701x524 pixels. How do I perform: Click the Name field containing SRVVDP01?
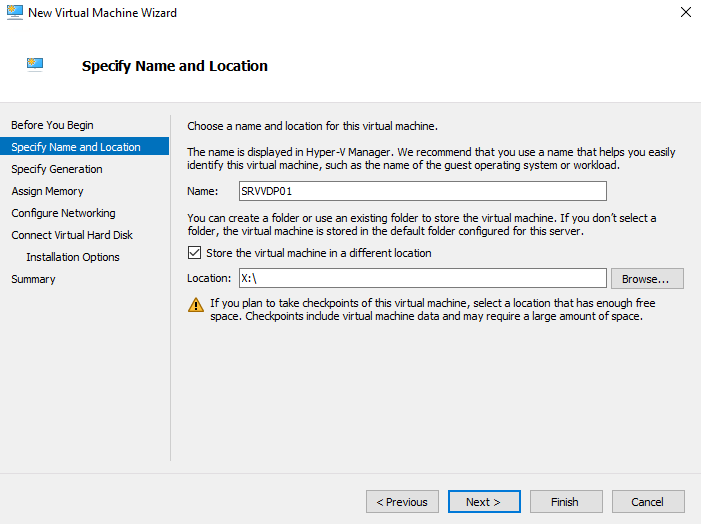click(x=421, y=191)
